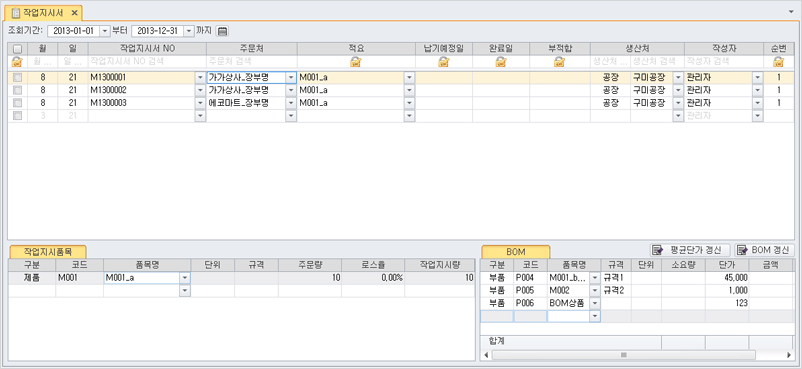This screenshot has width=802, height=369.
Task: Expand BOM empty row 품목명 dropdown
Action: [x=594, y=316]
